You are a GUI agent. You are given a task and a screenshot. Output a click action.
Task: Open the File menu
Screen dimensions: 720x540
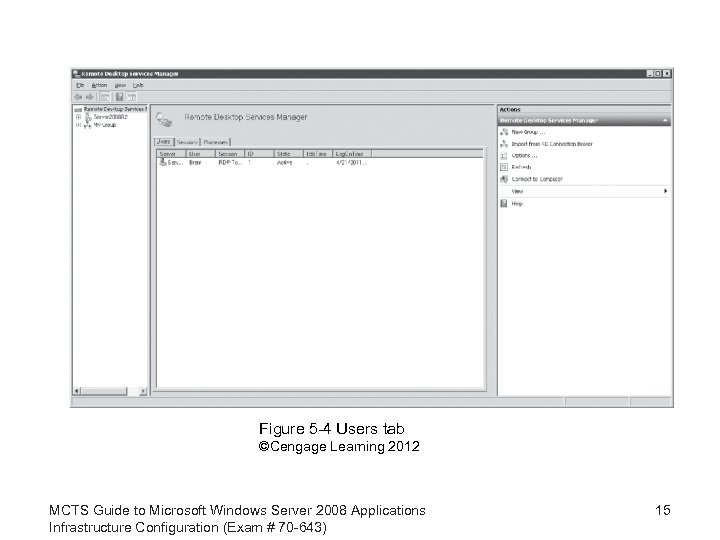(80, 85)
